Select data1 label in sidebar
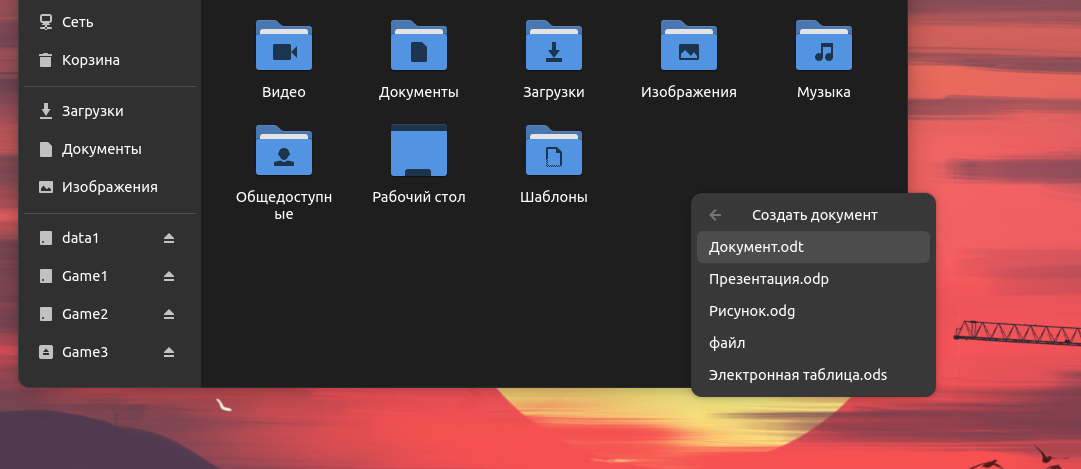Screen dimensions: 1081x469 [81, 238]
